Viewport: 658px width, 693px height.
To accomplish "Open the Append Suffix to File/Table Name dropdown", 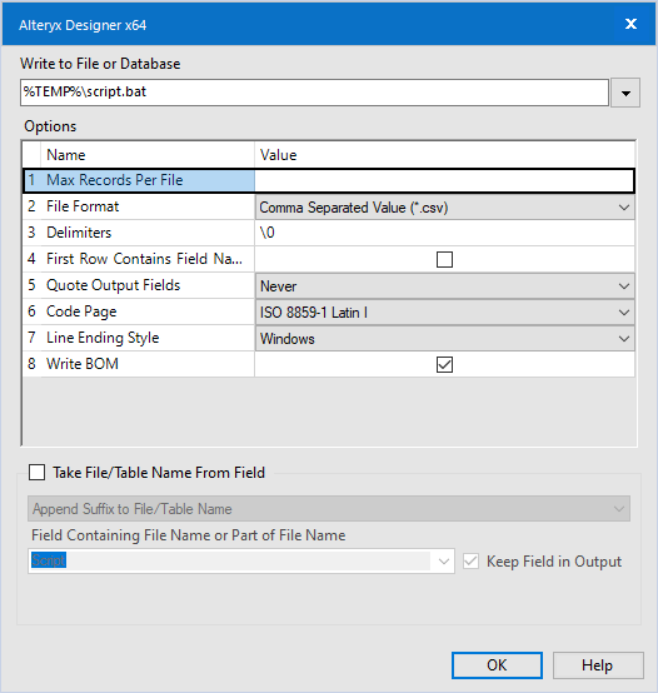I will pyautogui.click(x=329, y=509).
